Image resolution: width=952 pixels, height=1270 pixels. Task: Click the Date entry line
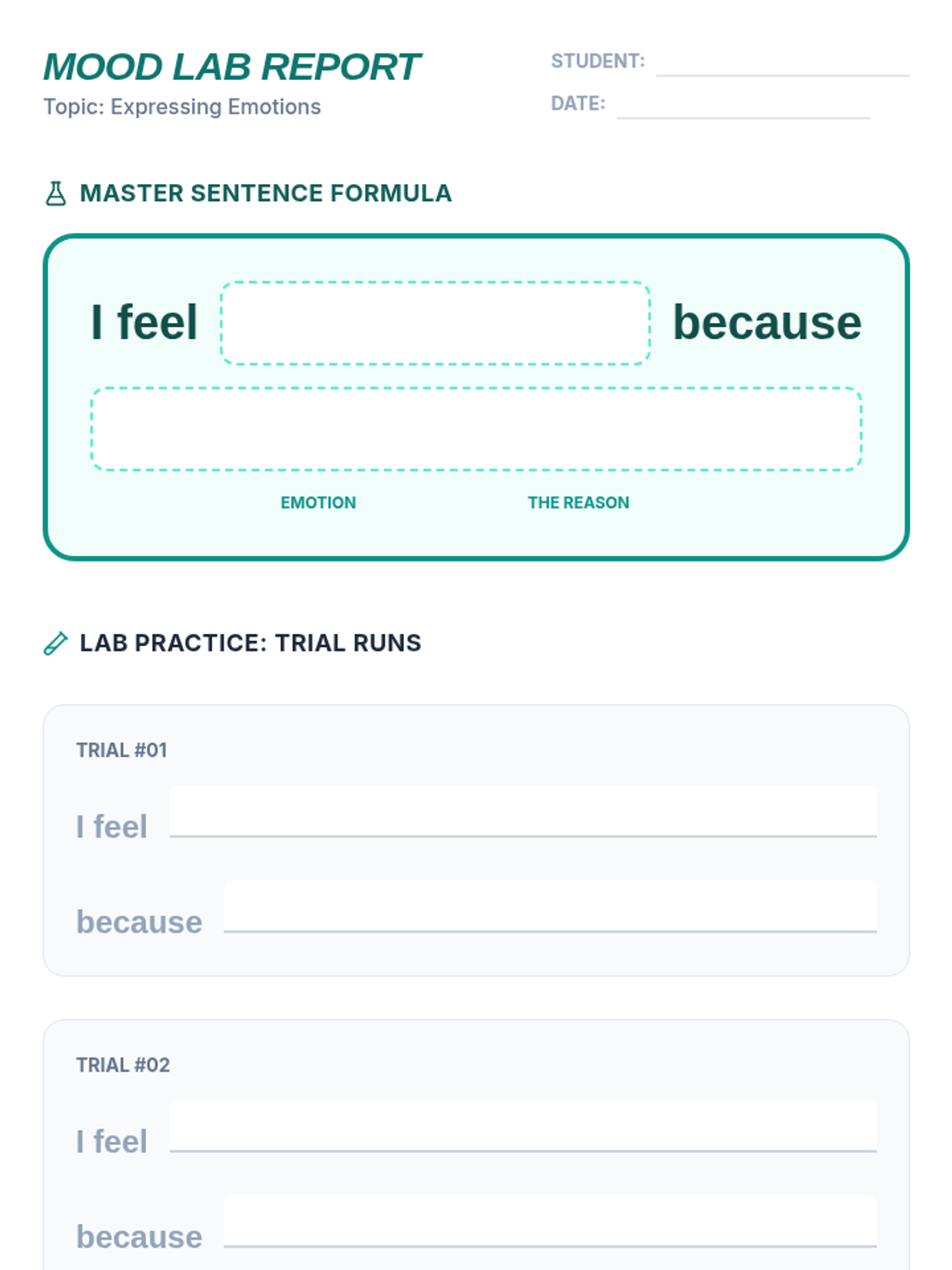743,105
